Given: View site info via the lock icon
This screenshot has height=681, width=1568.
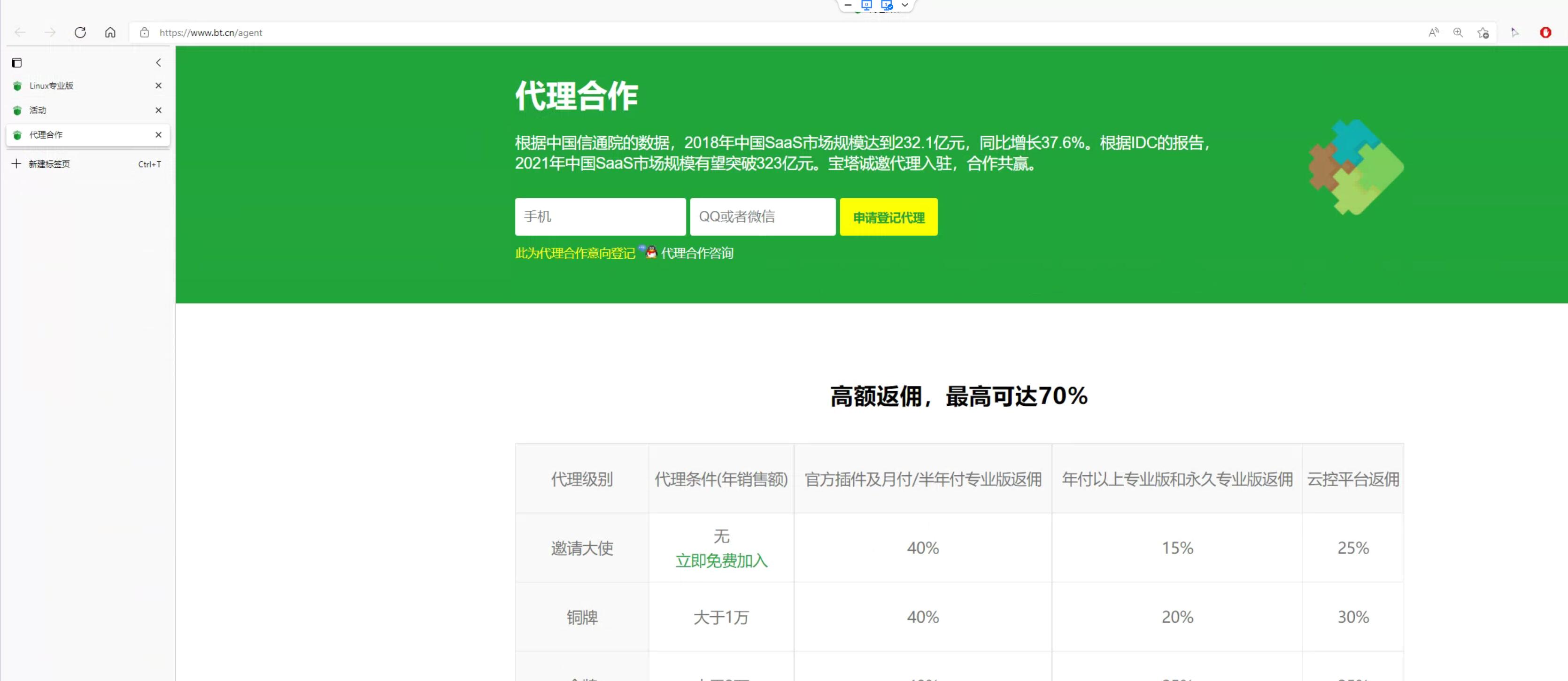Looking at the screenshot, I should pos(144,32).
